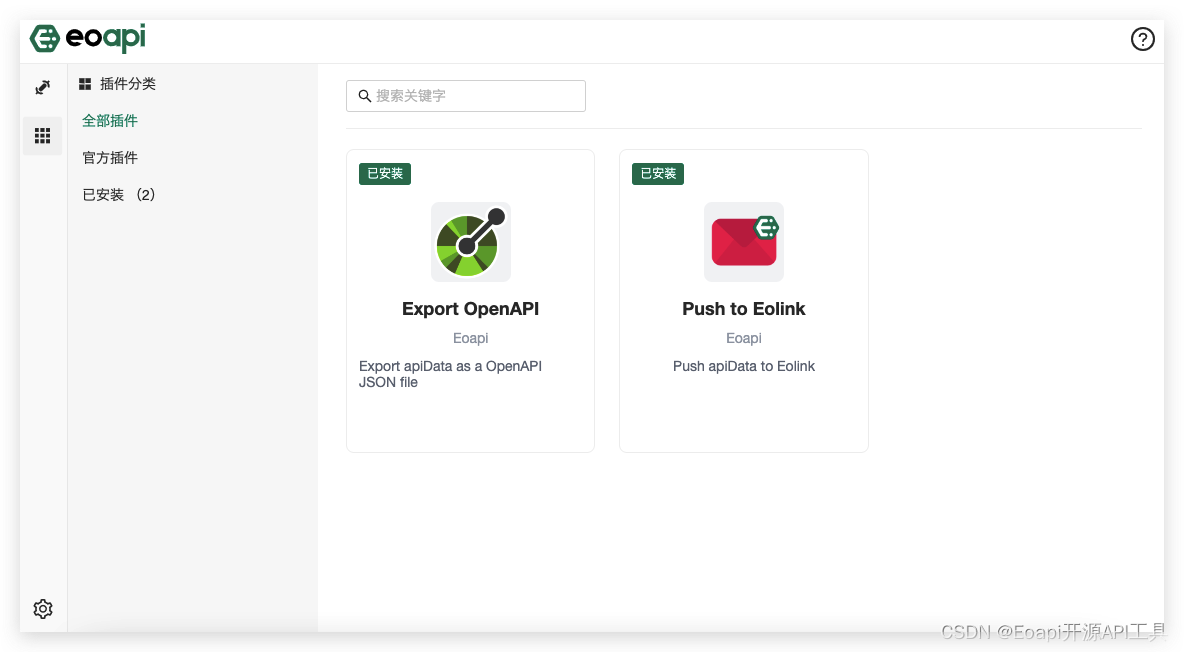1184x652 pixels.
Task: Click the Export OpenAPI plugin icon
Action: coord(470,242)
